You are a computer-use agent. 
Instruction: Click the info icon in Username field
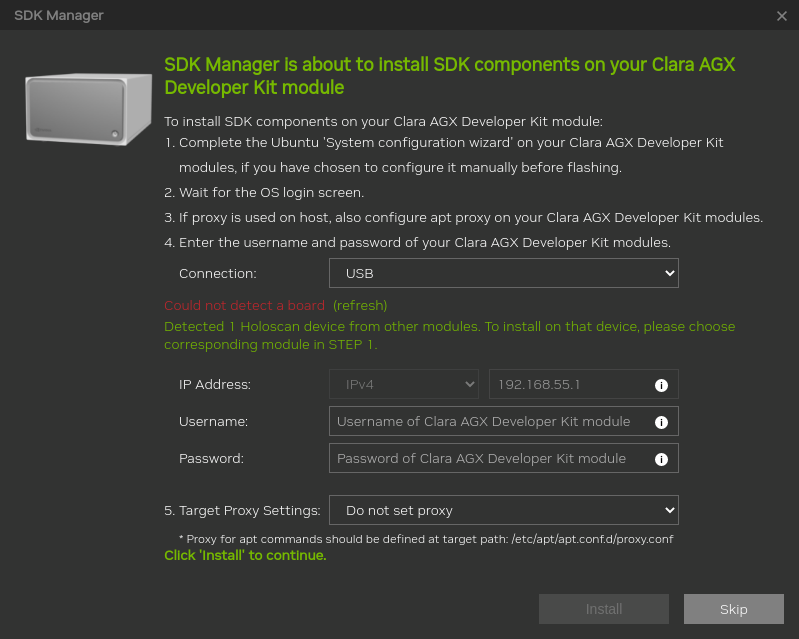(661, 422)
